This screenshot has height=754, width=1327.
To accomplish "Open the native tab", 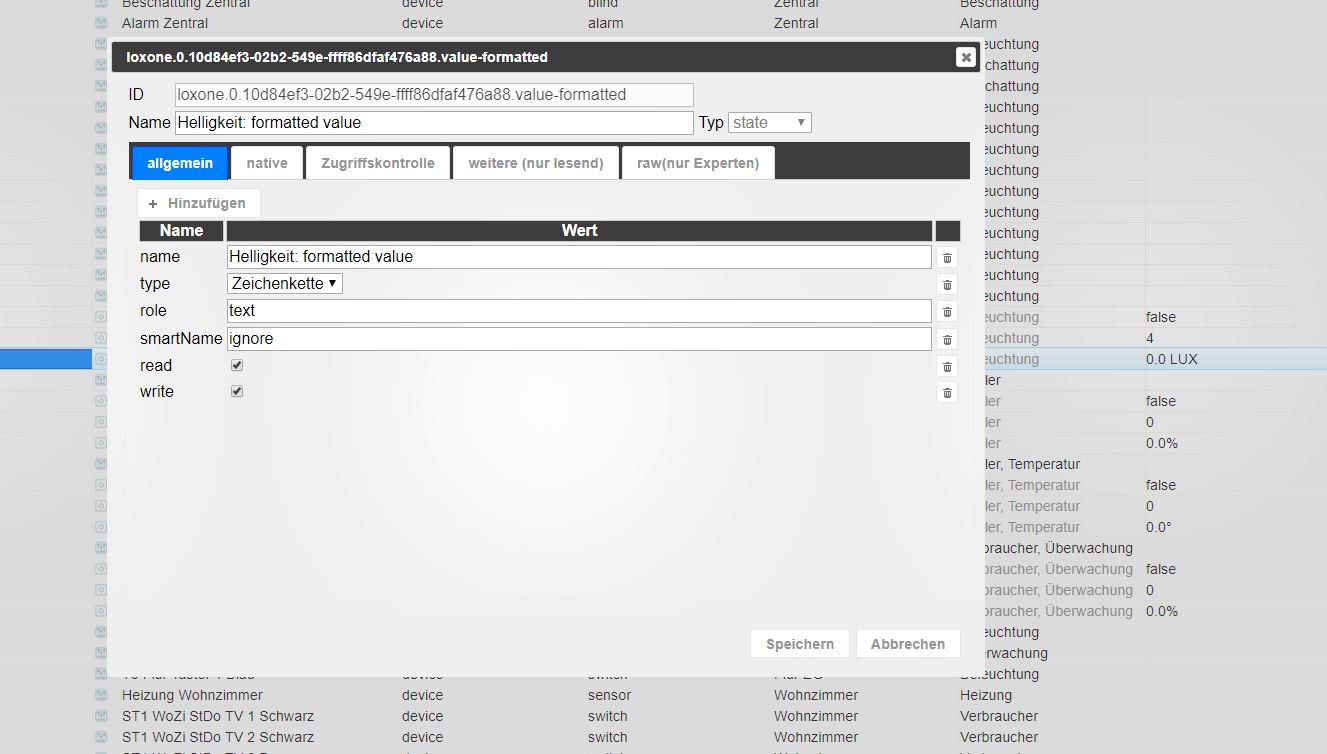I will 267,163.
